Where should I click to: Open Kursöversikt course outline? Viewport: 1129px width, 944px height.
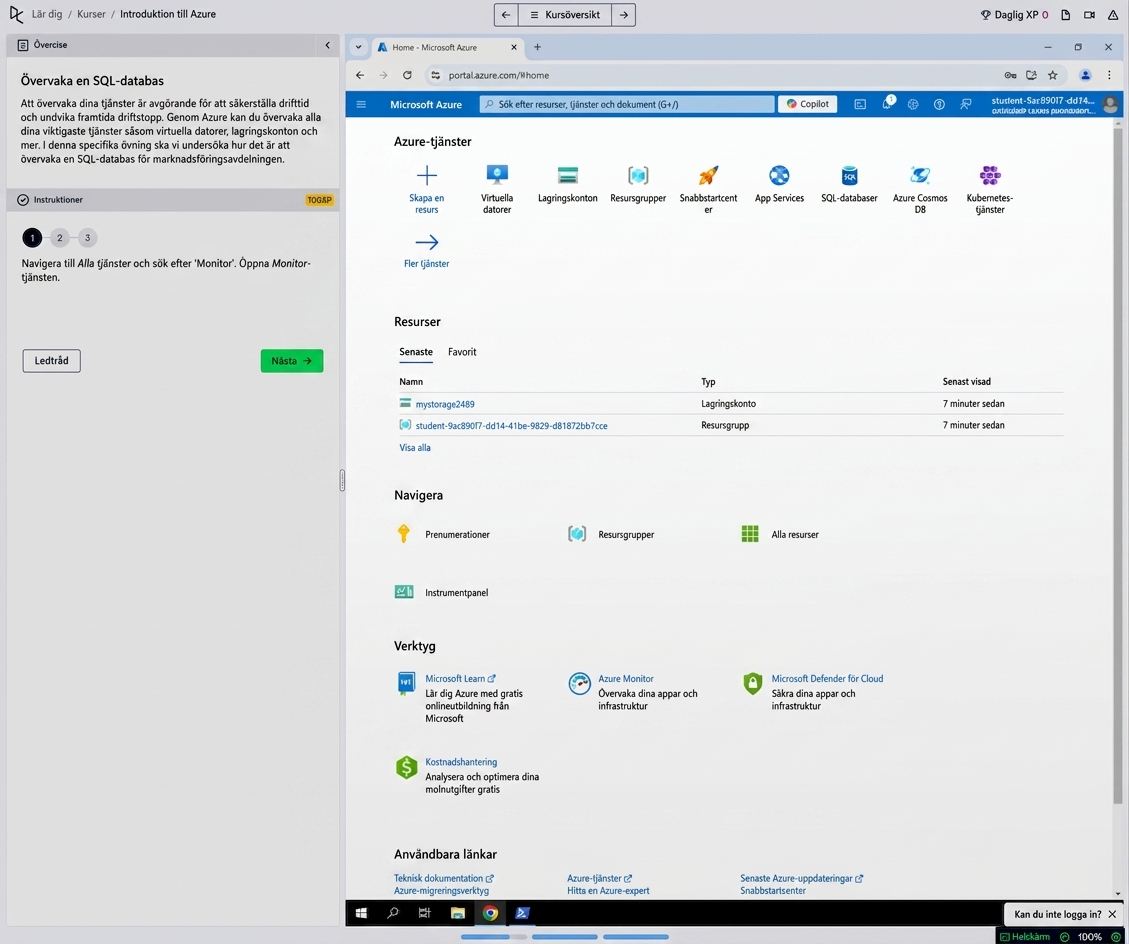(564, 14)
